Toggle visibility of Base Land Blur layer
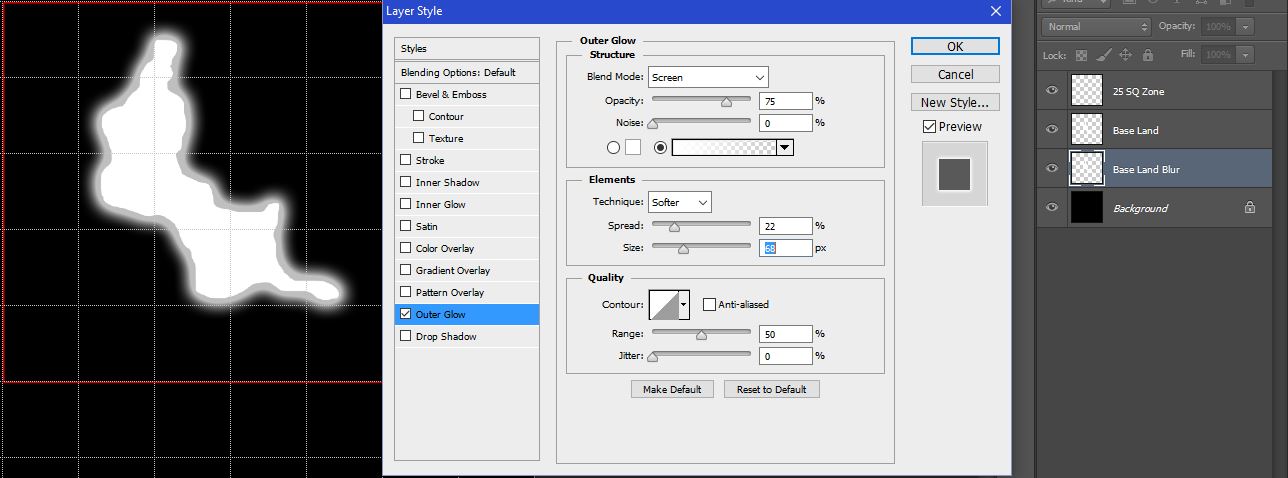1288x478 pixels. (1052, 169)
